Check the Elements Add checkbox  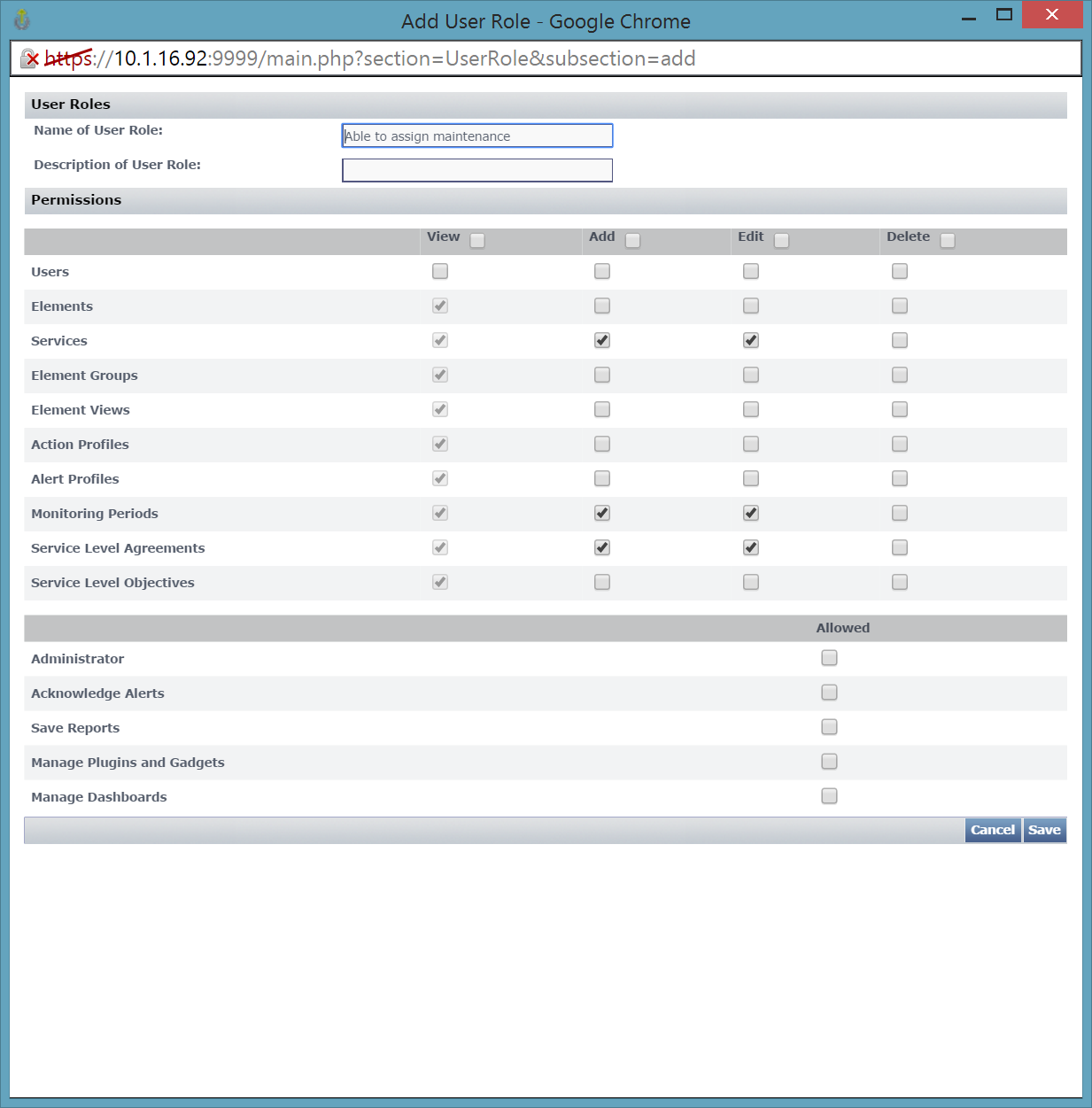tap(602, 306)
